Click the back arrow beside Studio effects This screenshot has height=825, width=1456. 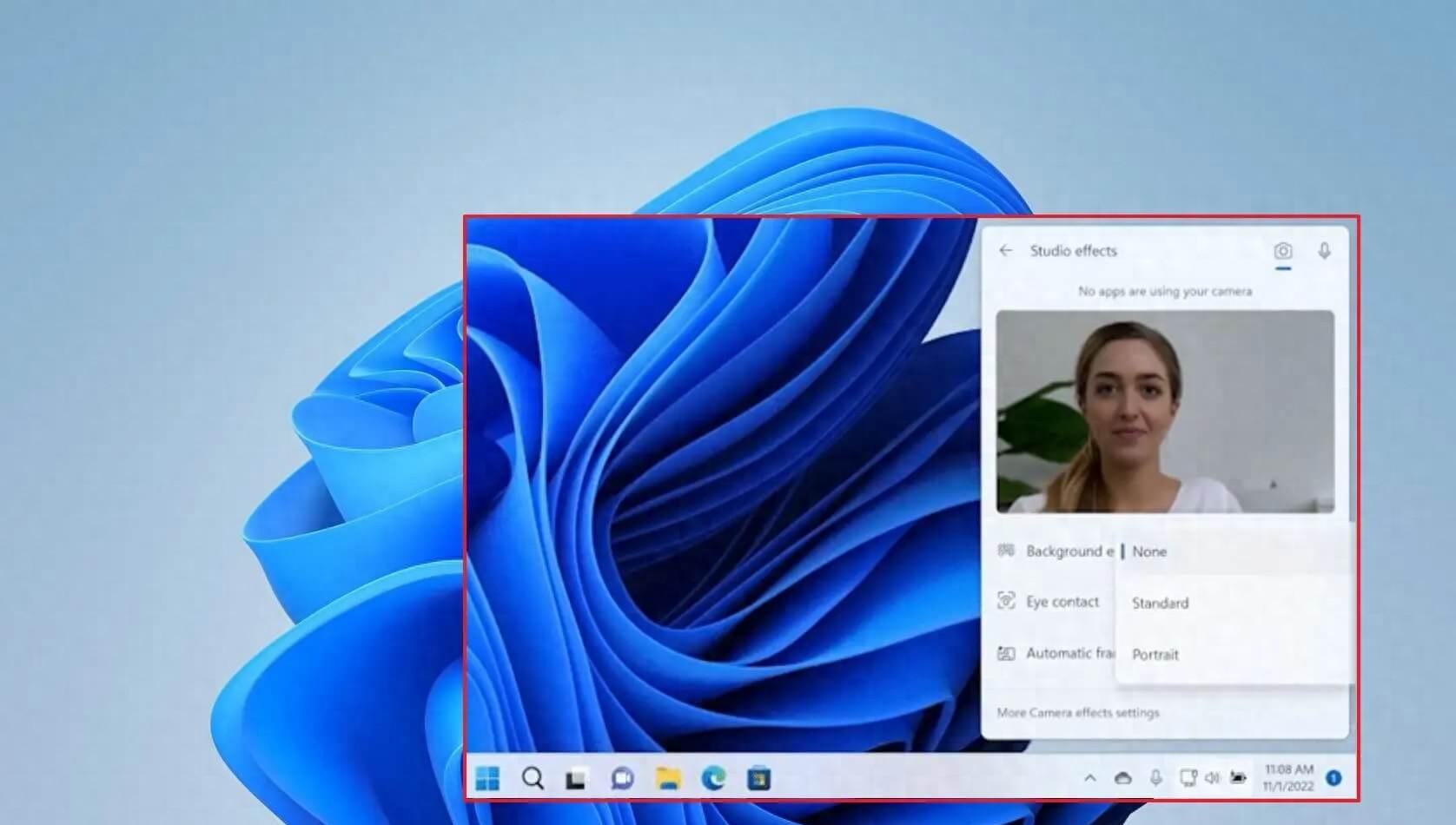tap(1006, 251)
